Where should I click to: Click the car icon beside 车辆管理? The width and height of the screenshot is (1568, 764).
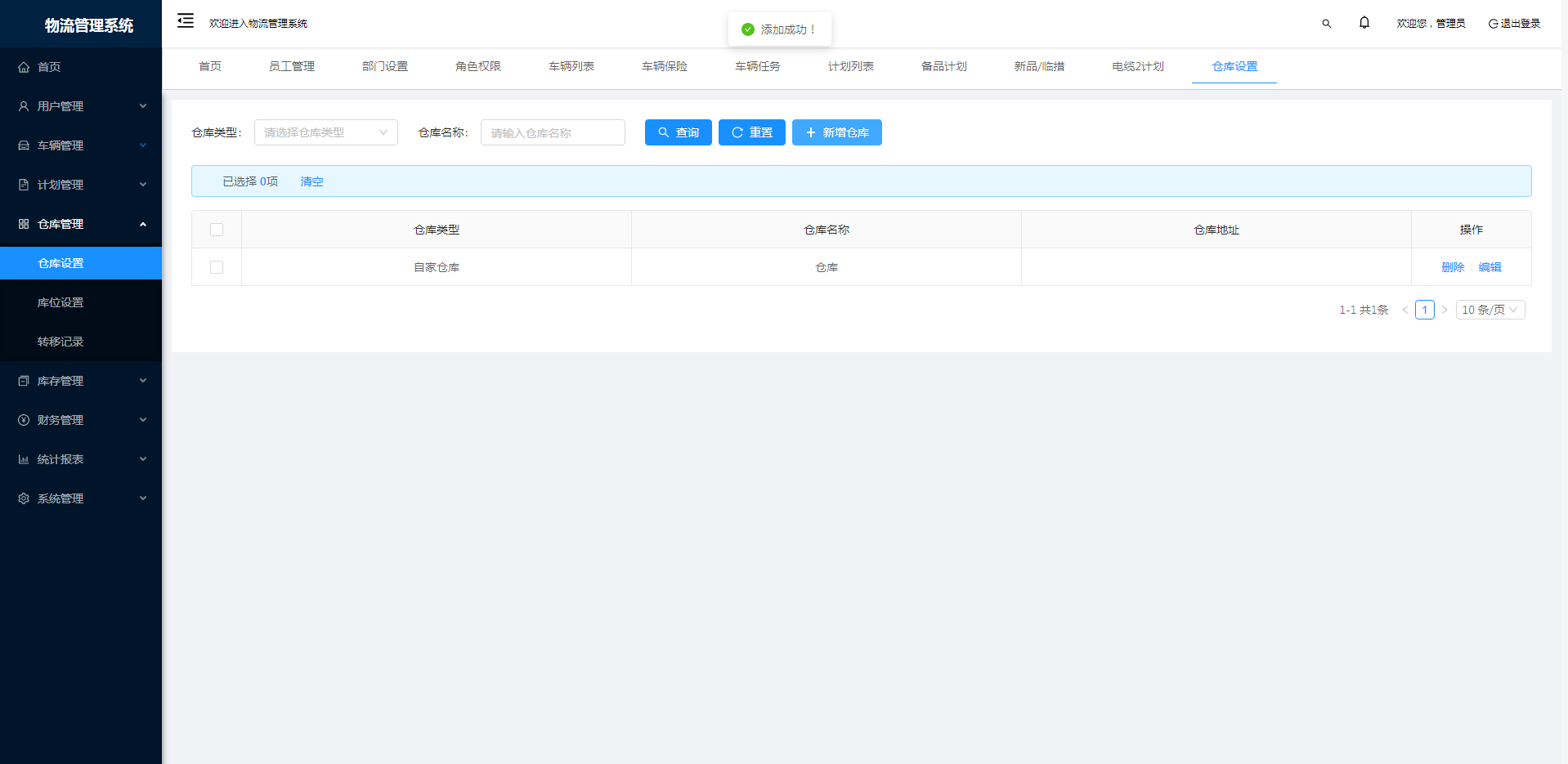point(24,145)
